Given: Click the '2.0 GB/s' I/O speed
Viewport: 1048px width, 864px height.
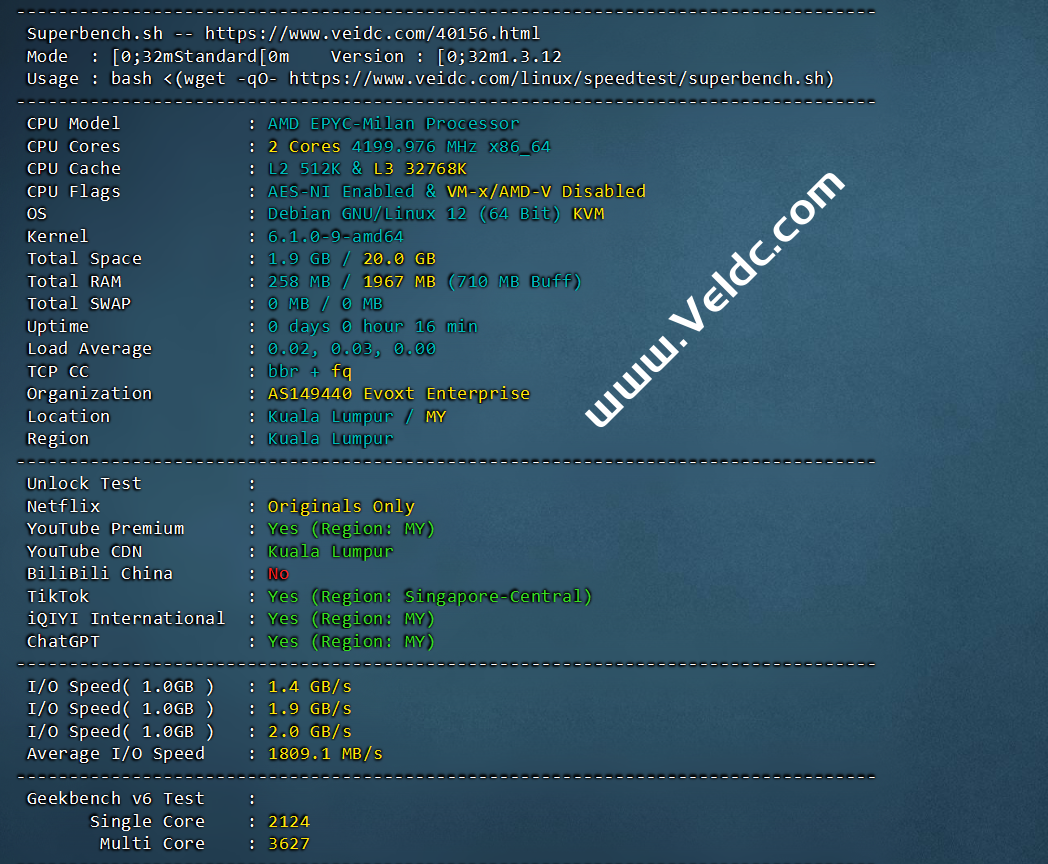Looking at the screenshot, I should click(309, 732).
